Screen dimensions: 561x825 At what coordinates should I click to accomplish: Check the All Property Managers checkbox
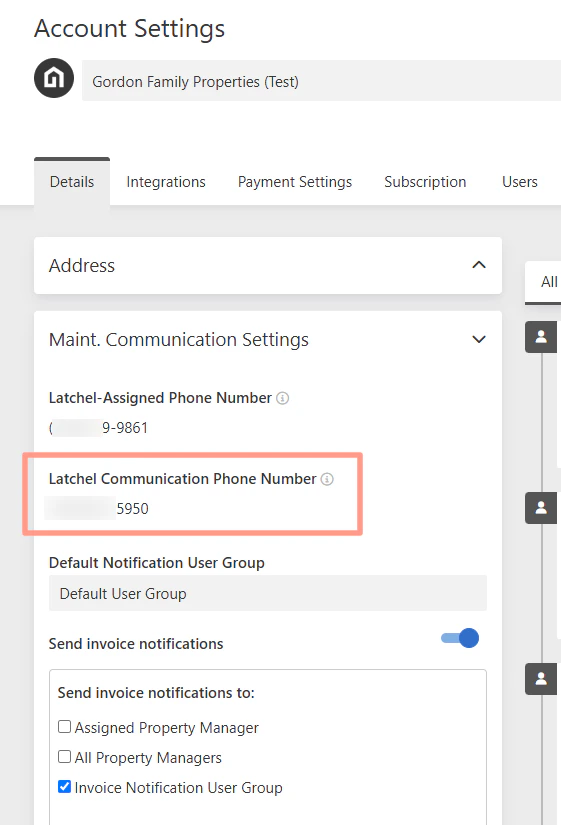(64, 757)
